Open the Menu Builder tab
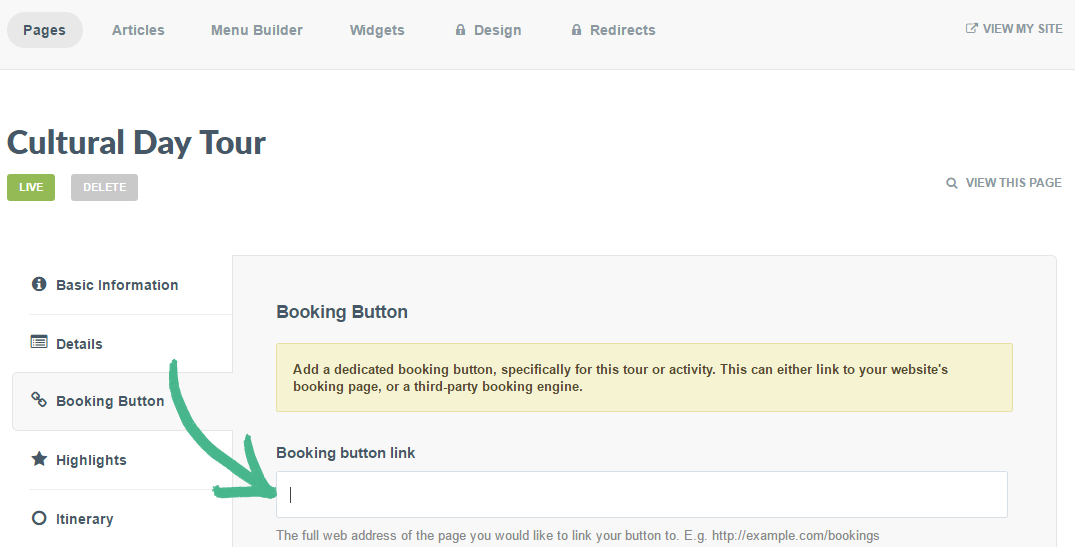The width and height of the screenshot is (1075, 547). coord(257,30)
